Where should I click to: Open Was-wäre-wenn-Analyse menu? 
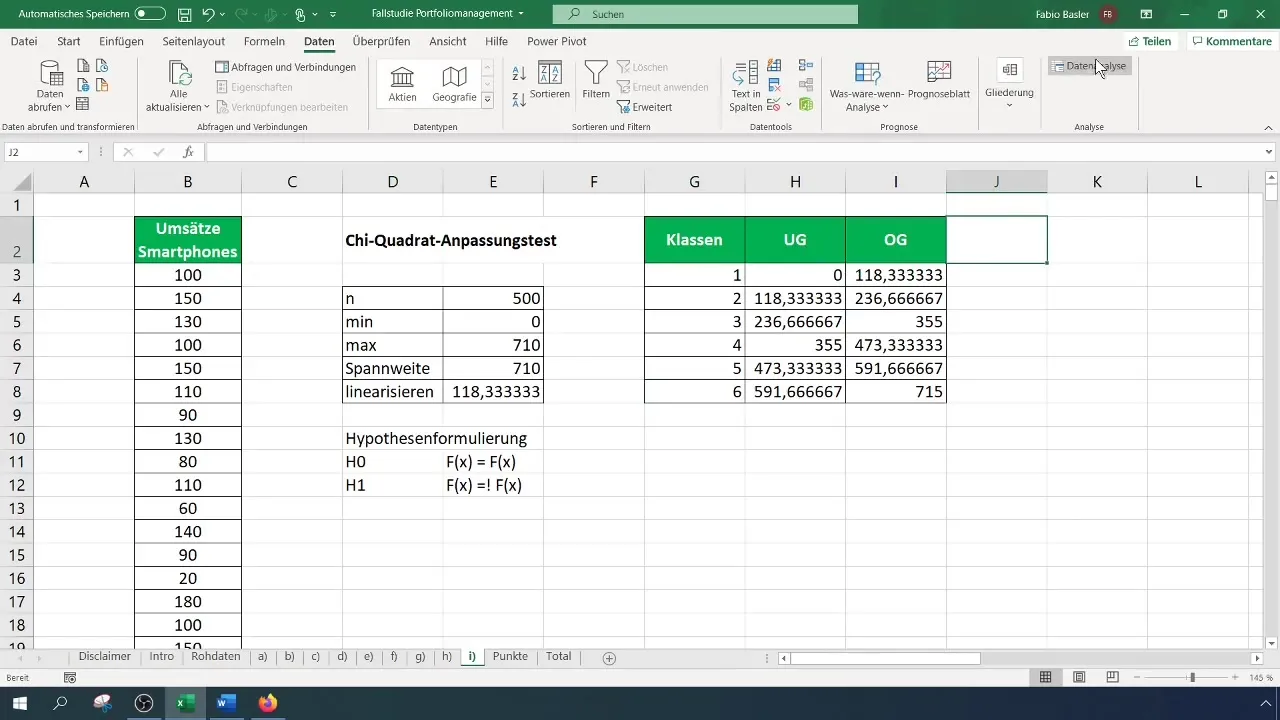click(x=867, y=86)
